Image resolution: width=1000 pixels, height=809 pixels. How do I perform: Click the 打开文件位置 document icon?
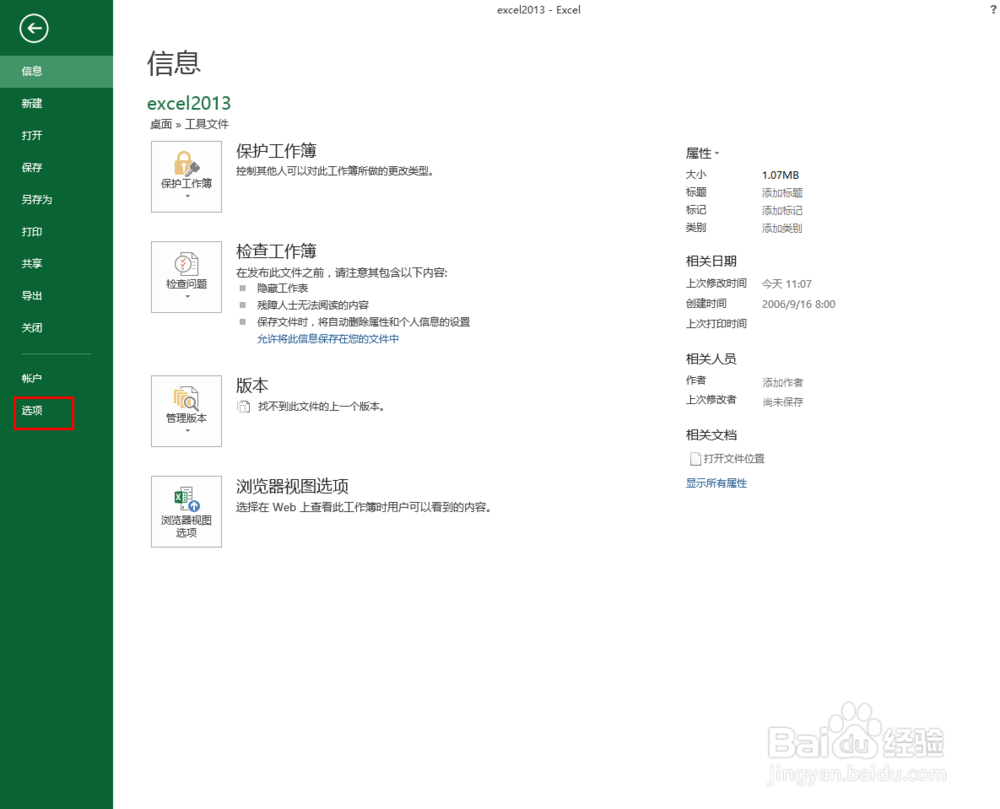click(695, 458)
